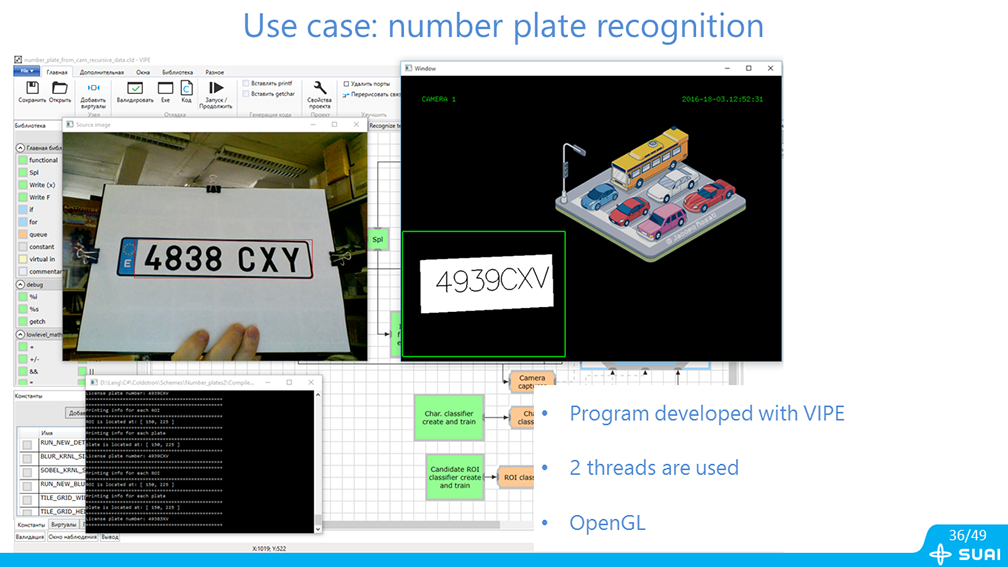The height and width of the screenshot is (567, 1008).
Task: Click the Добавить виртуалы icon
Action: 93,89
